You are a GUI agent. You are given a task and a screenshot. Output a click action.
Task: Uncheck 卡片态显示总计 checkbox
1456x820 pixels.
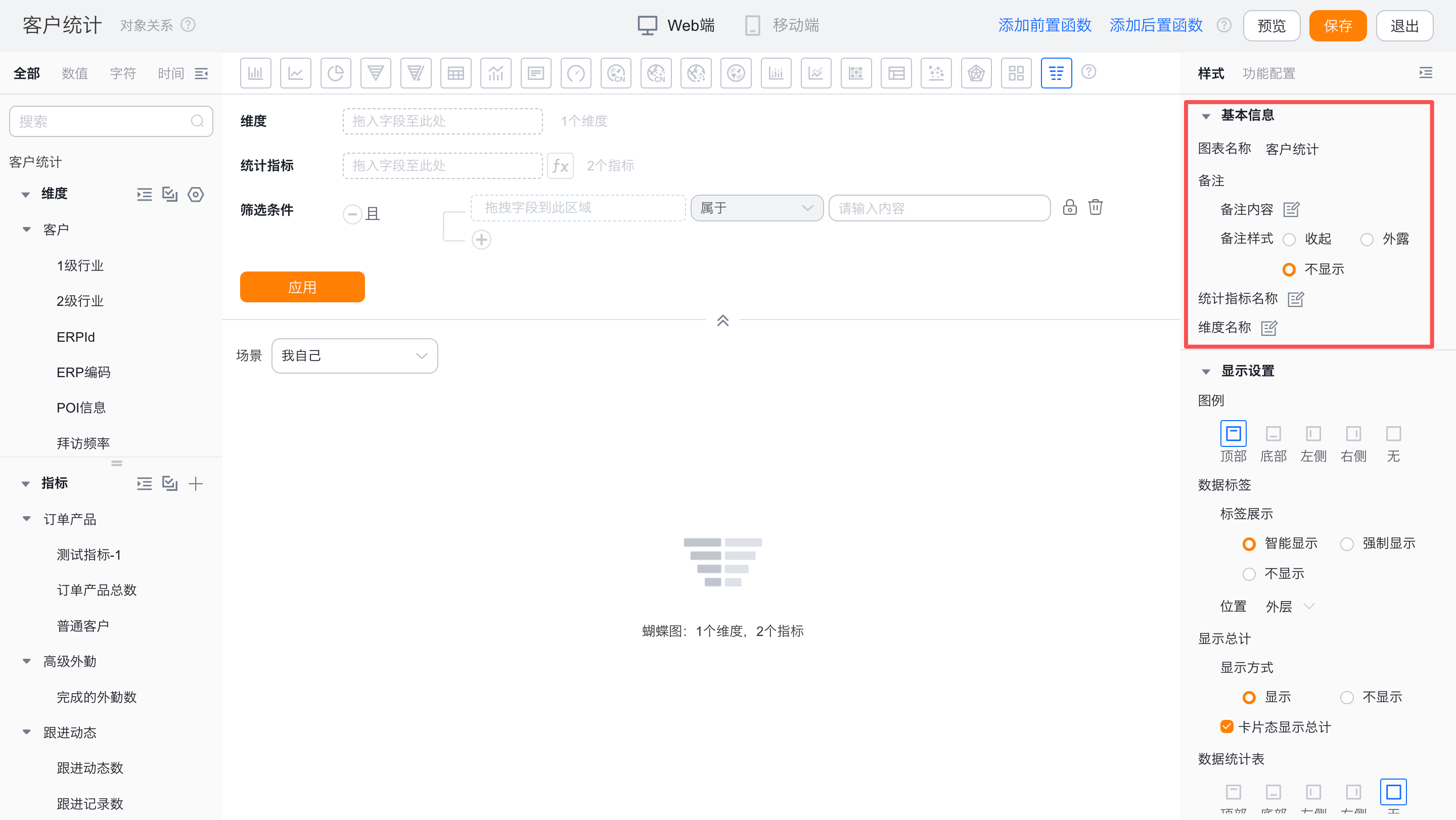click(x=1226, y=727)
